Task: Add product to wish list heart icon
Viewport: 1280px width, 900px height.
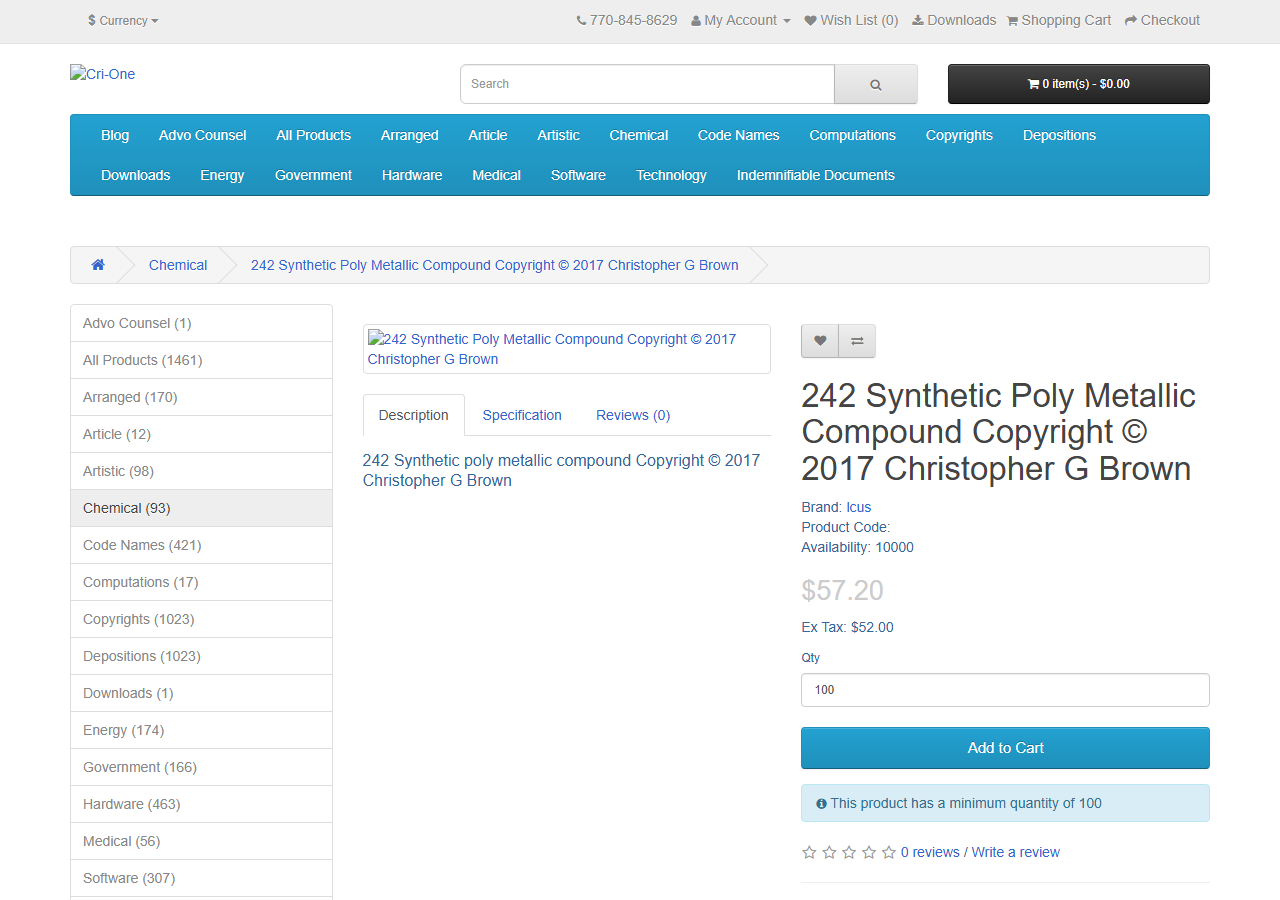Action: click(x=820, y=341)
